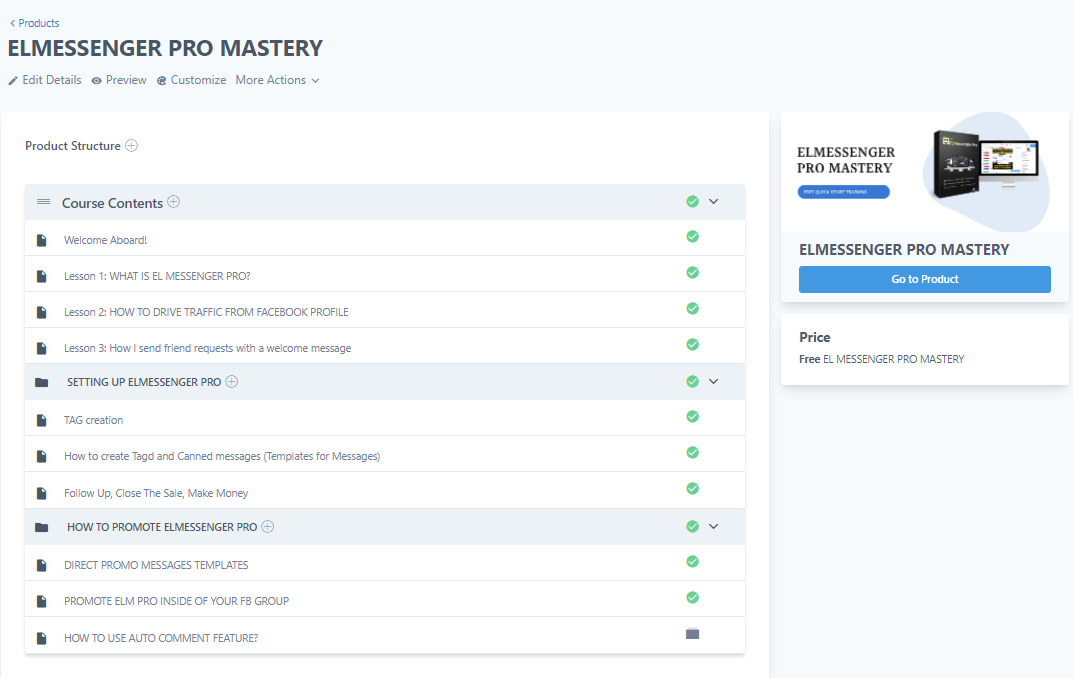Open Preview of the product
Image resolution: width=1073 pixels, height=678 pixels.
pos(119,80)
